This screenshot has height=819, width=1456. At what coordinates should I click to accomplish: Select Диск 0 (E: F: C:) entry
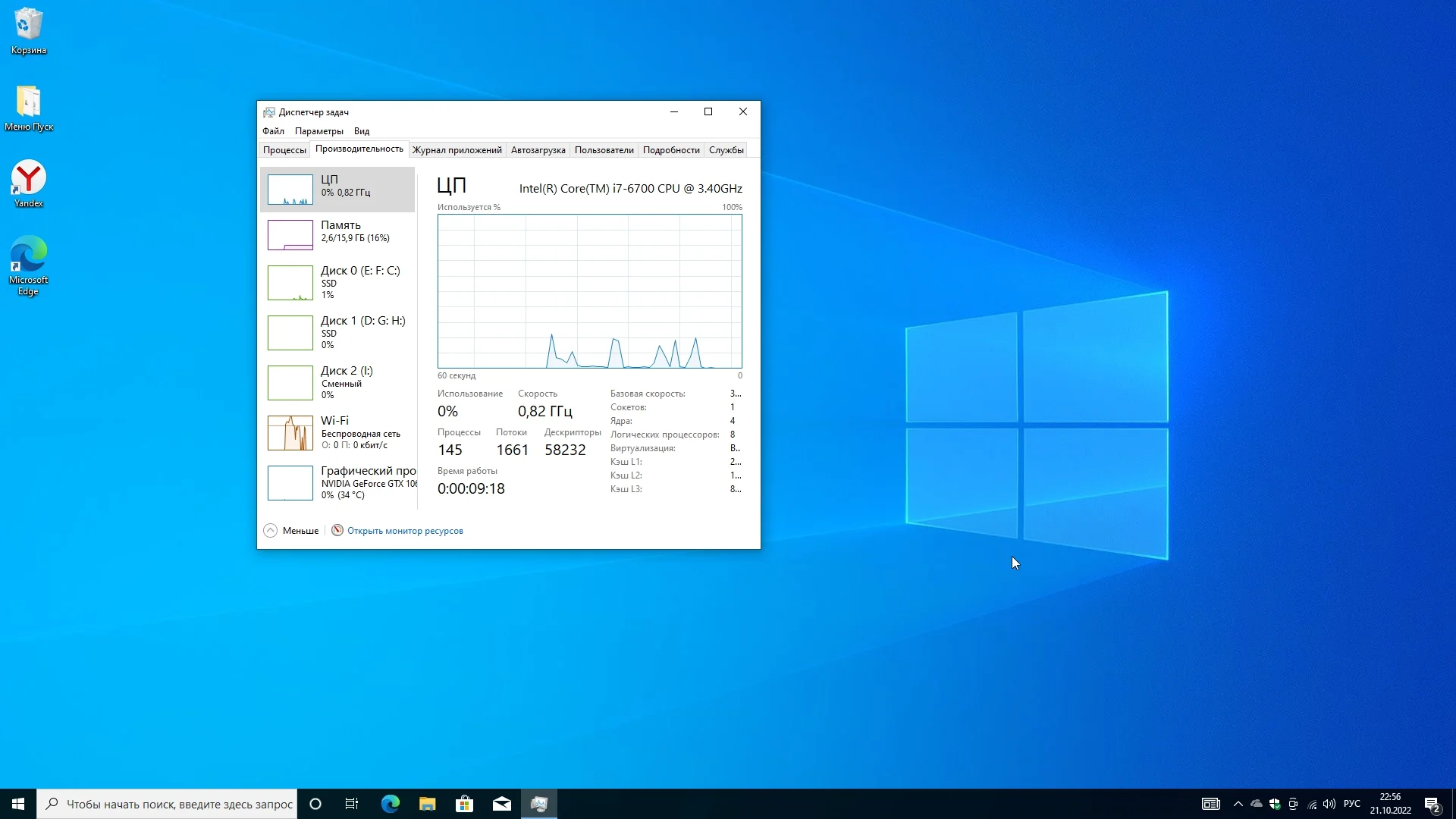(x=338, y=282)
